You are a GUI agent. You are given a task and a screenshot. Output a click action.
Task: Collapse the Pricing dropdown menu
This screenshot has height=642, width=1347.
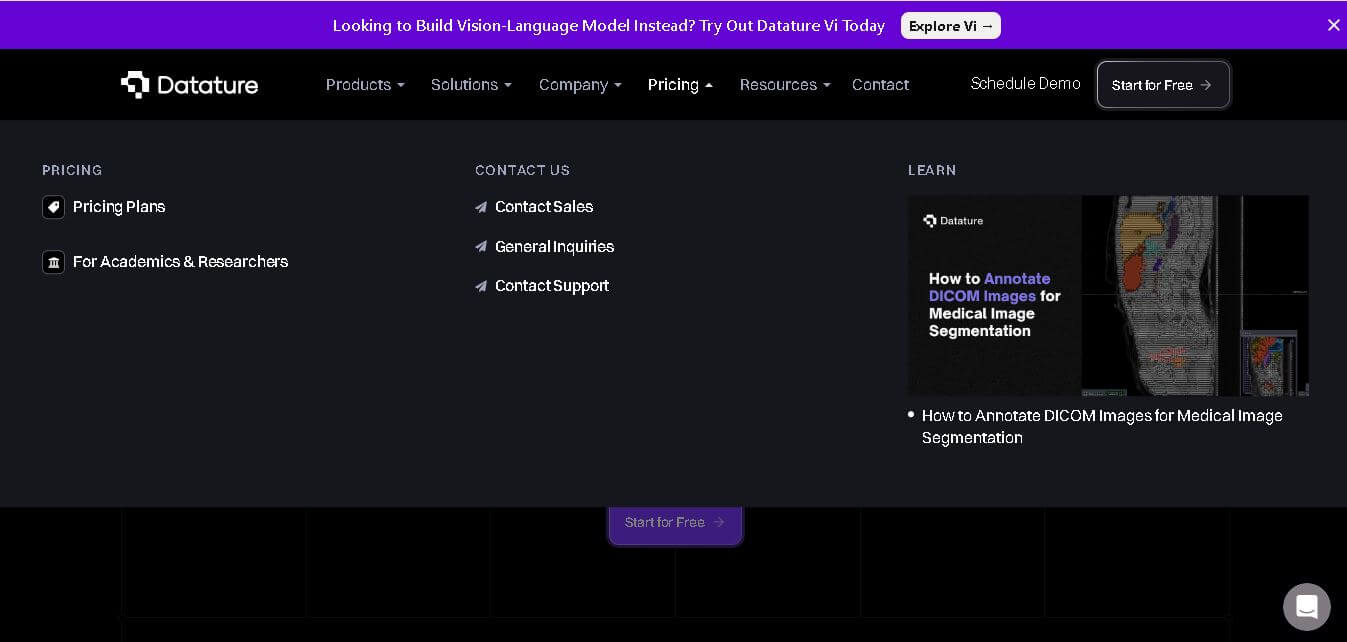click(x=680, y=85)
